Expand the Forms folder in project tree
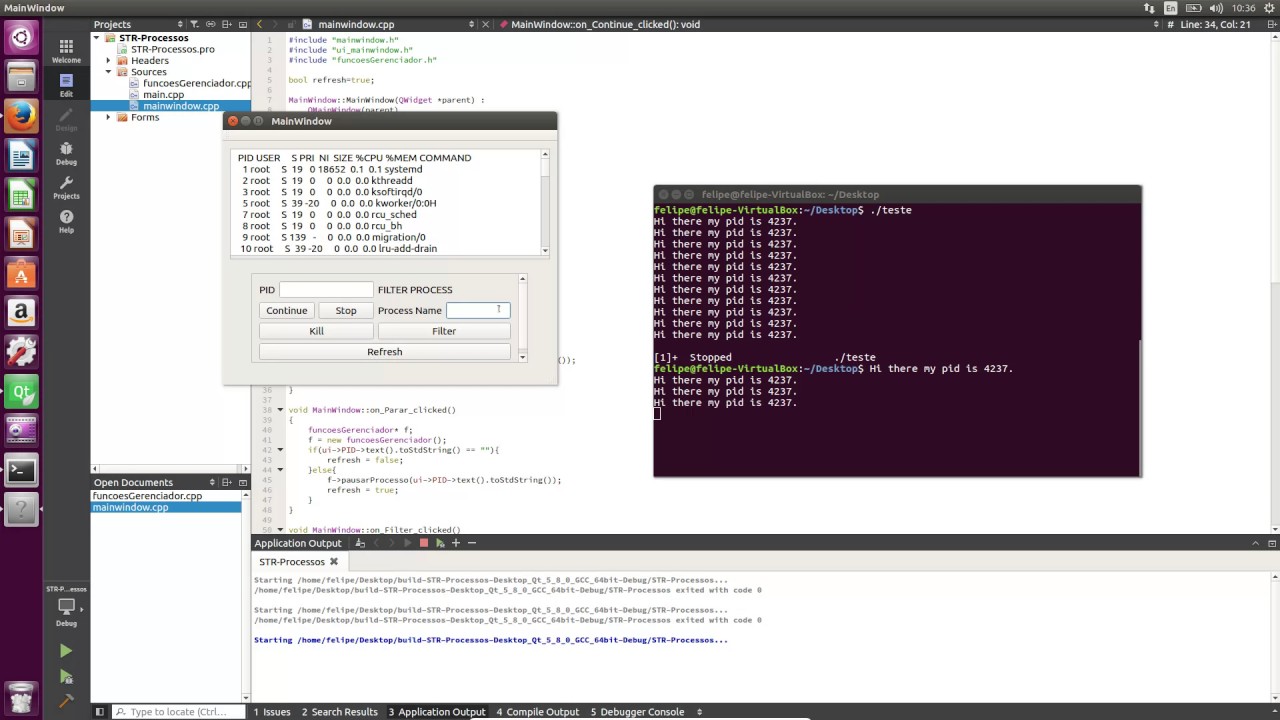1280x720 pixels. 108,118
